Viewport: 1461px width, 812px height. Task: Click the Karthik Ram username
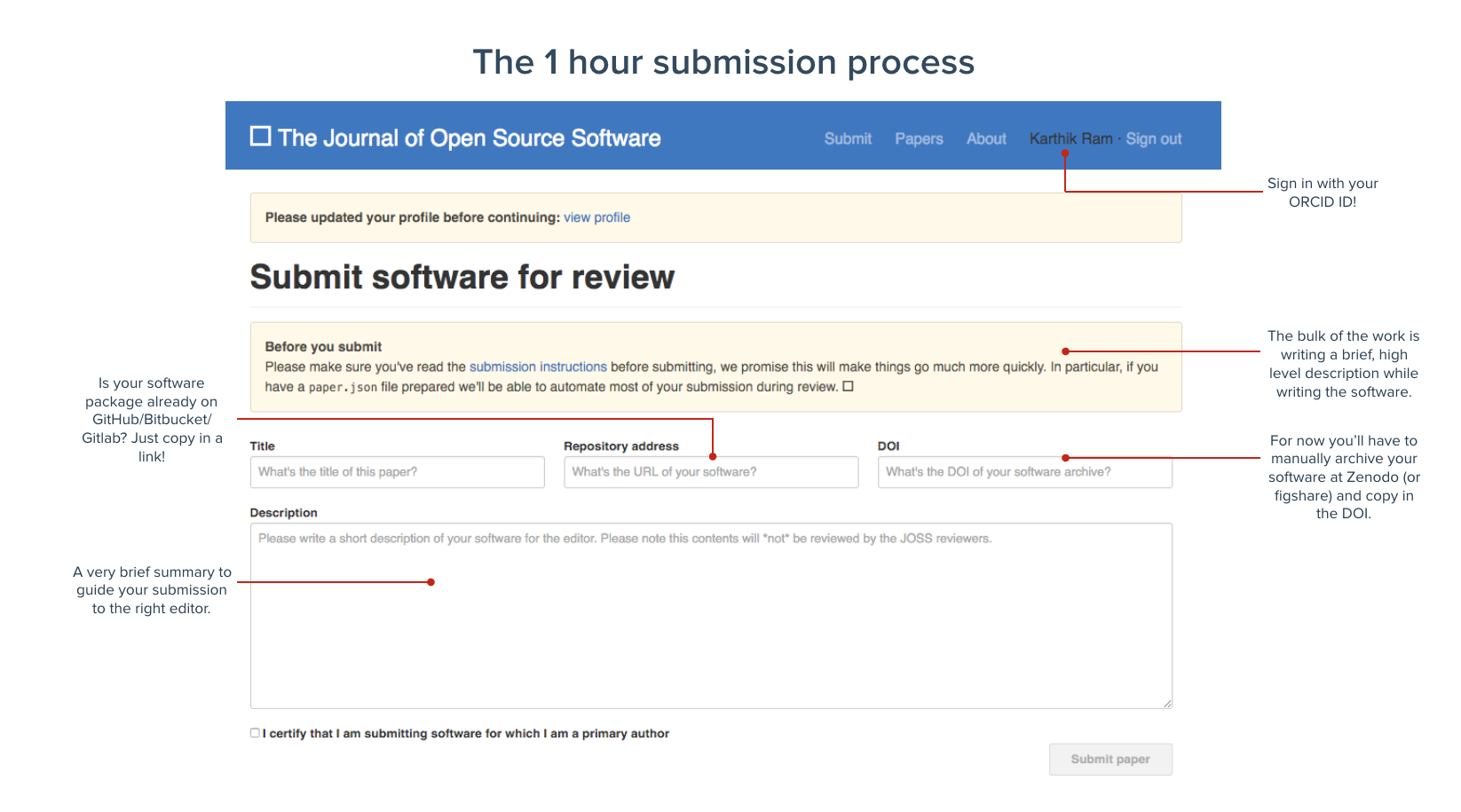(x=1070, y=139)
